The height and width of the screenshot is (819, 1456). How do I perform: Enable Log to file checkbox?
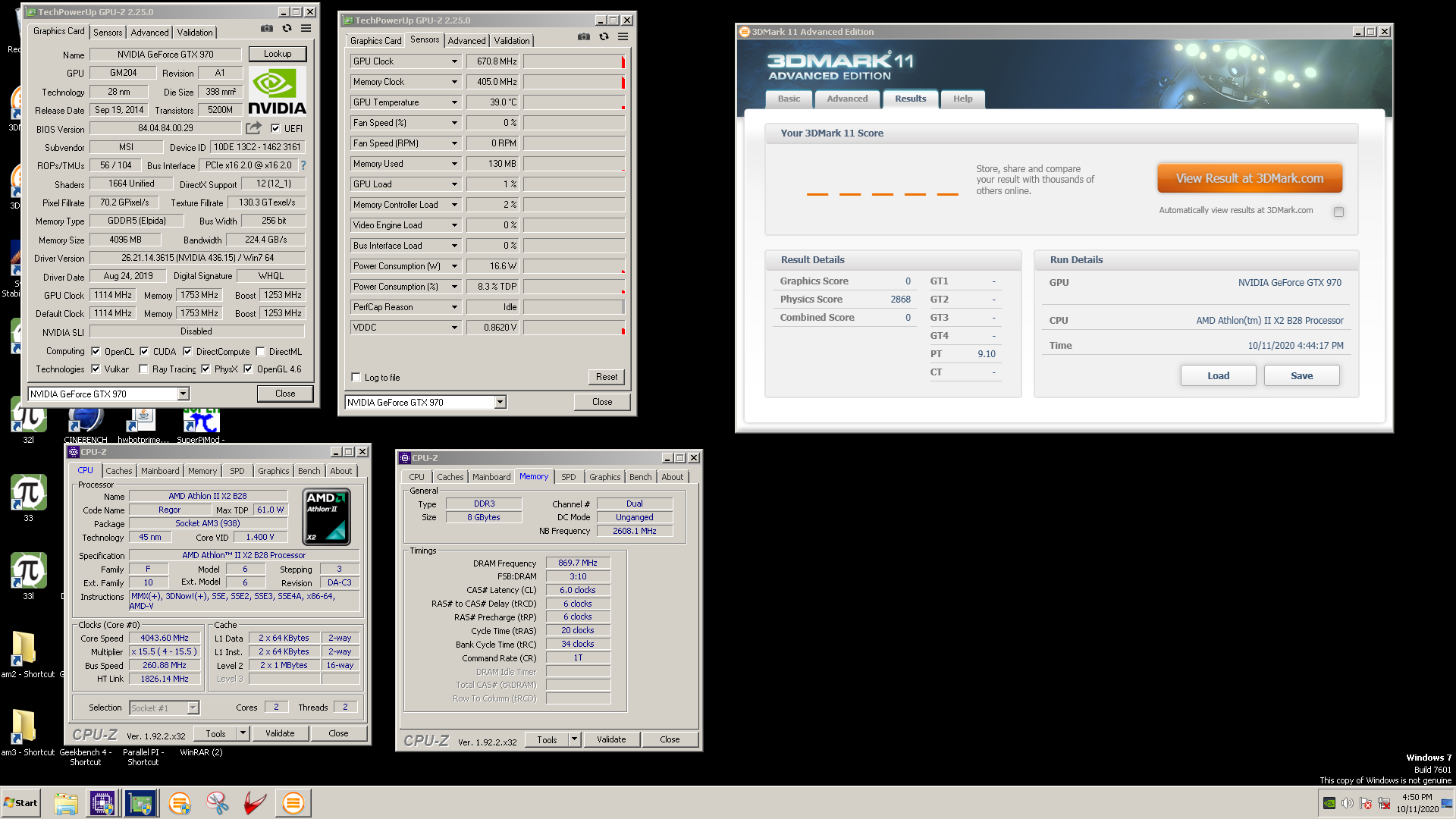tap(356, 377)
